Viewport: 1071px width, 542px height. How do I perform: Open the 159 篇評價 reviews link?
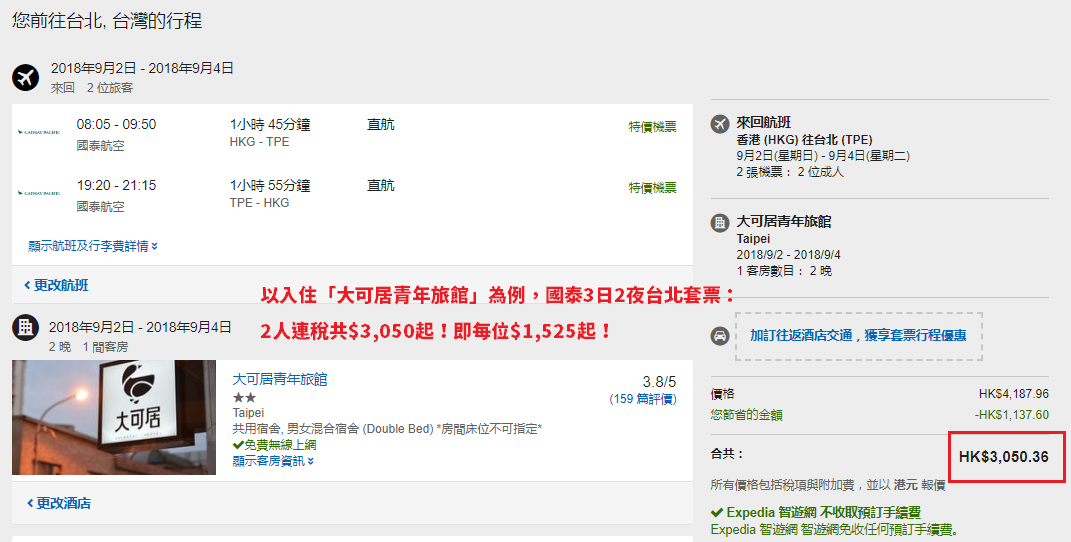[x=643, y=399]
